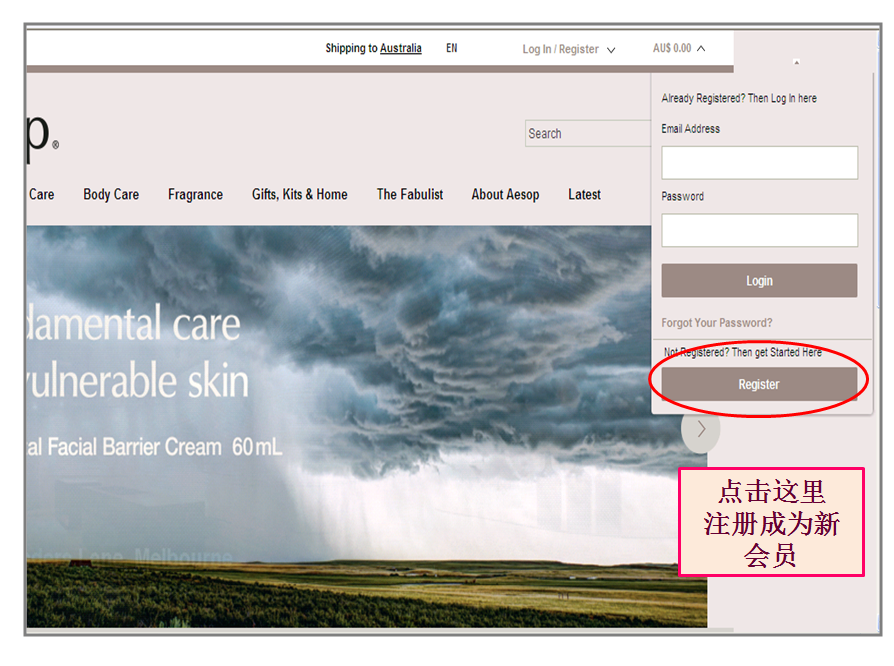Focus the Password input box

(759, 230)
